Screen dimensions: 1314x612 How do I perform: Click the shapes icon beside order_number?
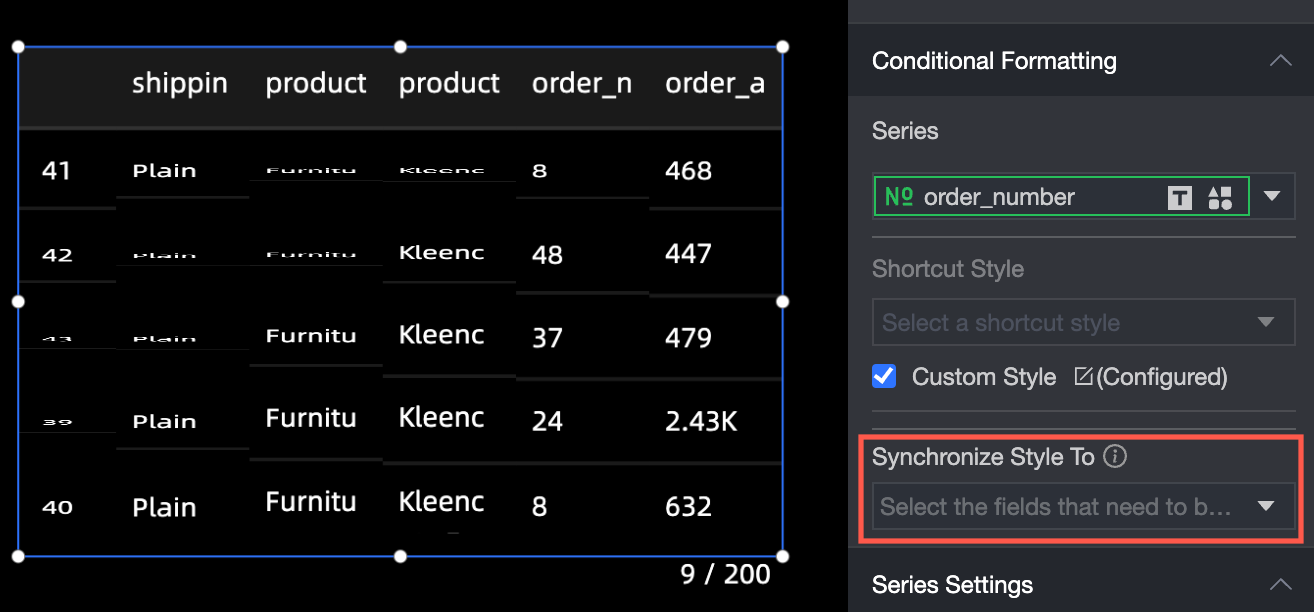(1220, 197)
